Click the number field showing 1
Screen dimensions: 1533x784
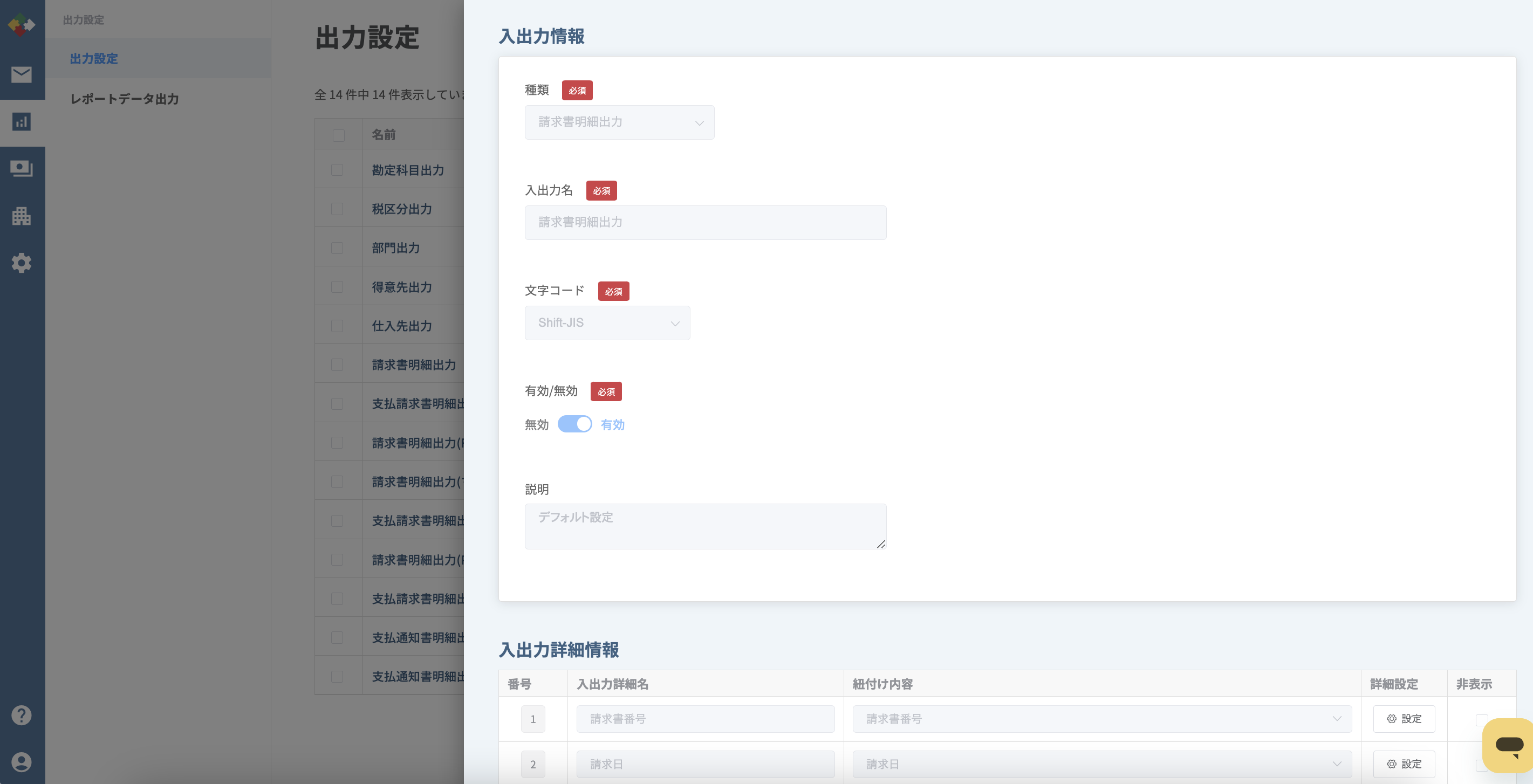(x=532, y=719)
